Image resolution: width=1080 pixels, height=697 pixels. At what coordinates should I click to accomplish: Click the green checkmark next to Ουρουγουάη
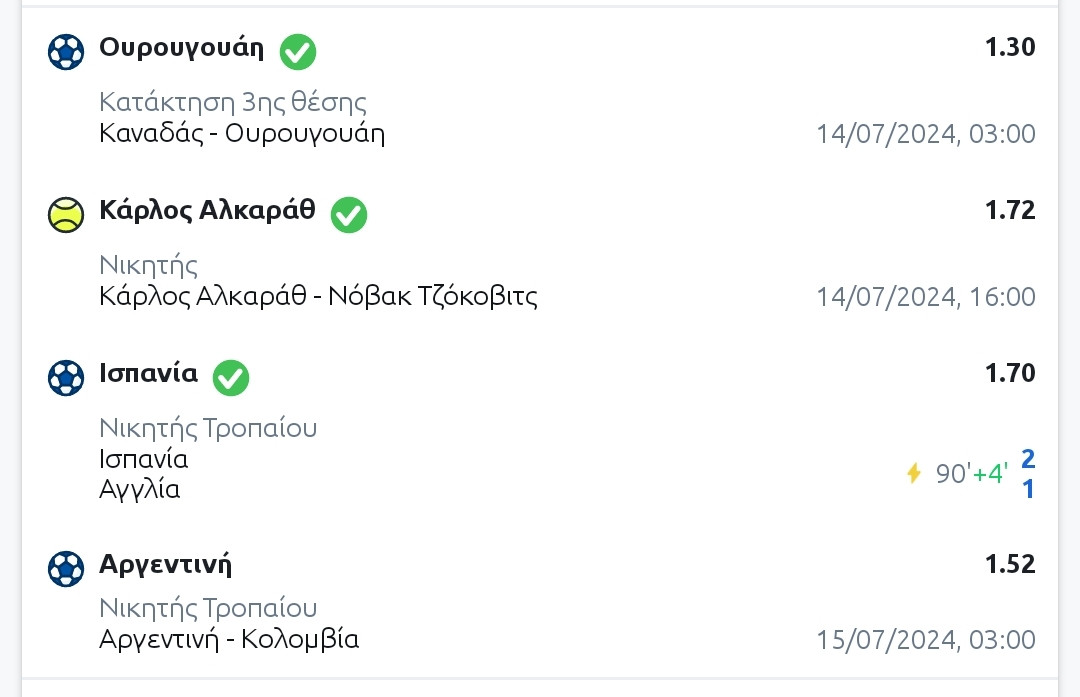point(298,51)
